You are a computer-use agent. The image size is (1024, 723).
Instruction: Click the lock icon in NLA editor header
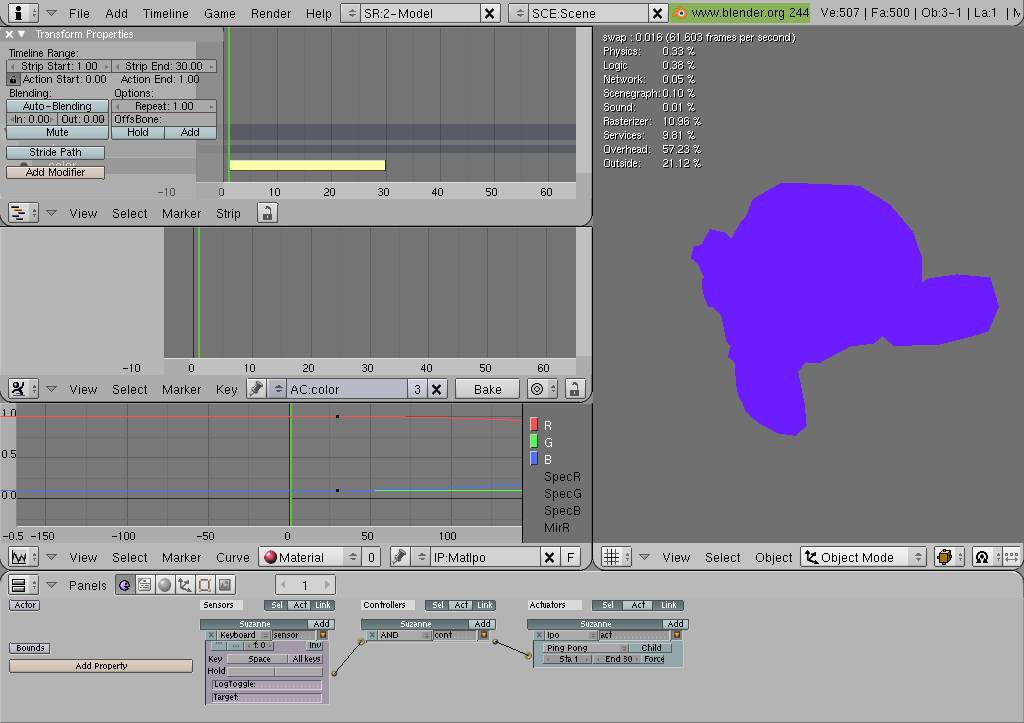click(x=267, y=213)
